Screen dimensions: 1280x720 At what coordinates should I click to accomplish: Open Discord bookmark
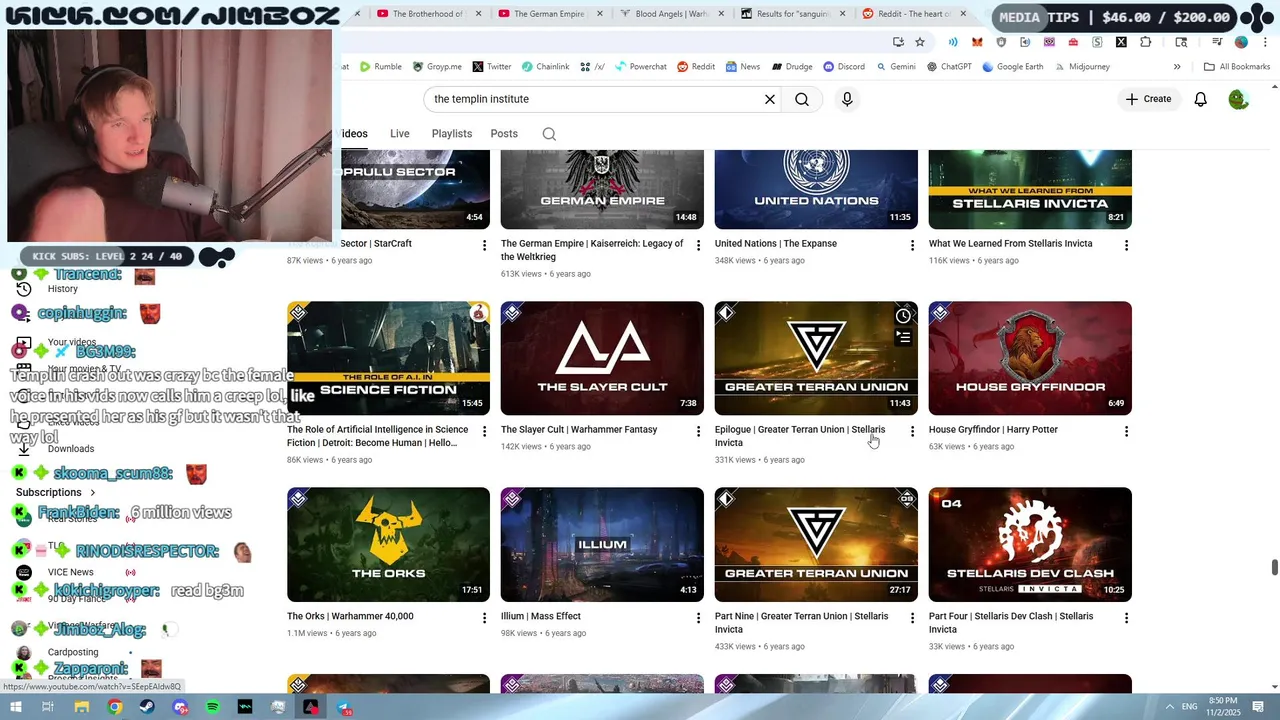click(844, 67)
